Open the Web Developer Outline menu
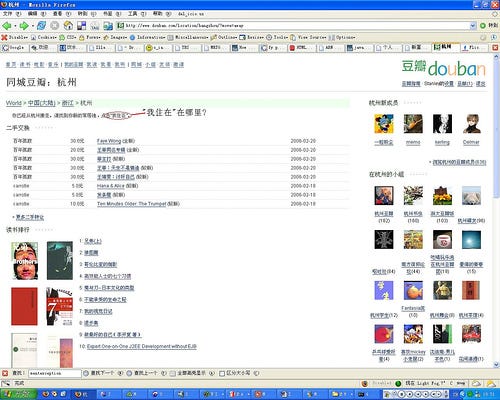The image size is (500, 400). pyautogui.click(x=224, y=37)
